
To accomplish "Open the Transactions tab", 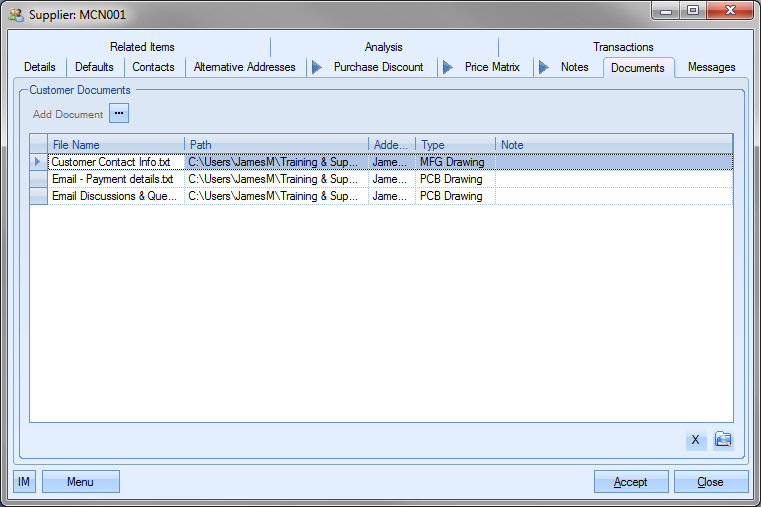I will tap(623, 47).
